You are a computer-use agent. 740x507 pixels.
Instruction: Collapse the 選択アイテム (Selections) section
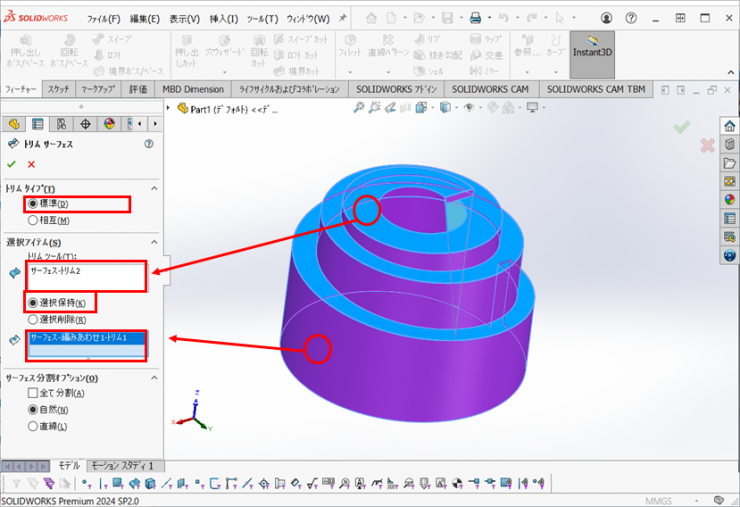155,242
